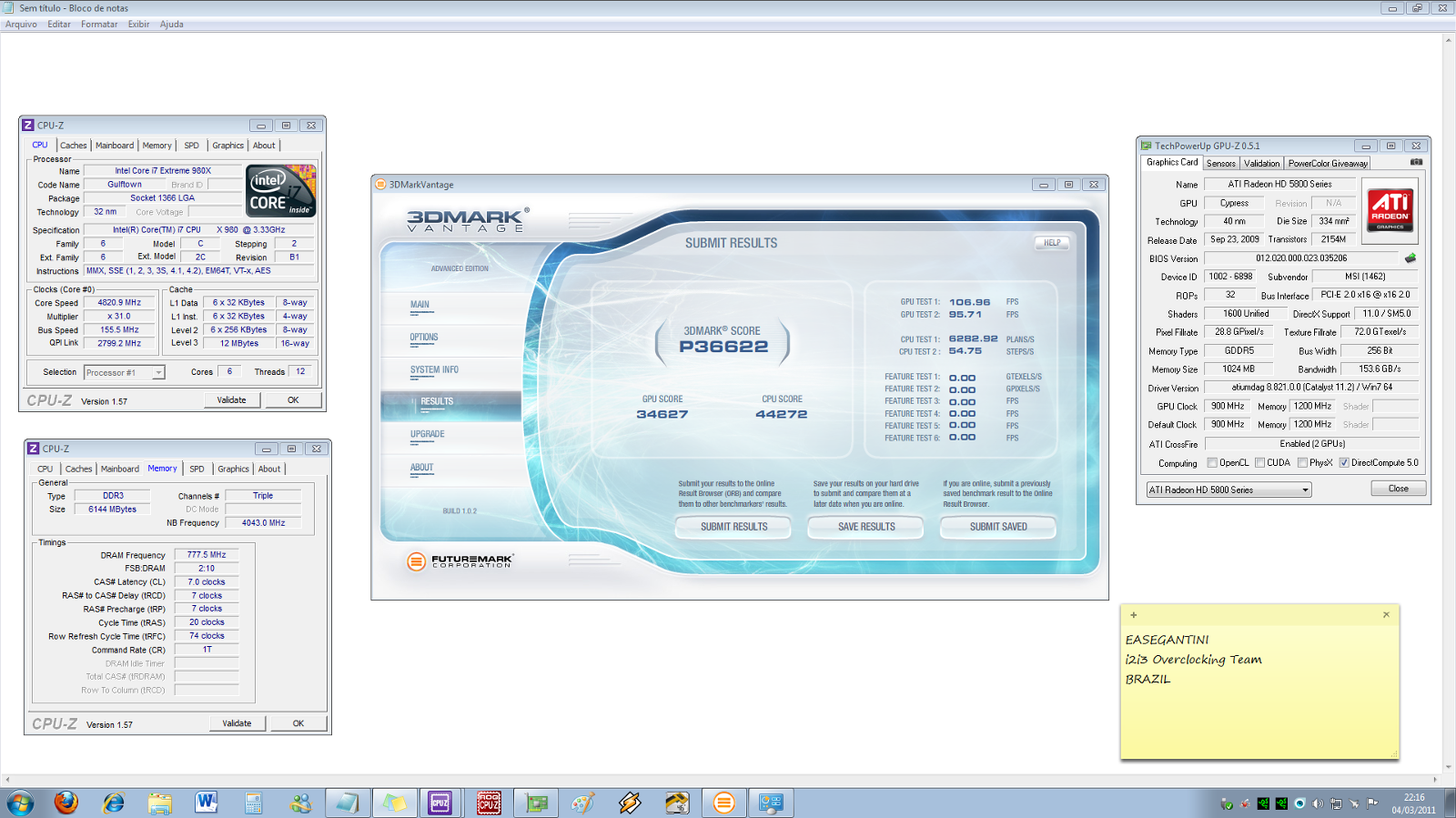Open Graphics tab in top CPU-Z window
1456x818 pixels.
pos(227,146)
